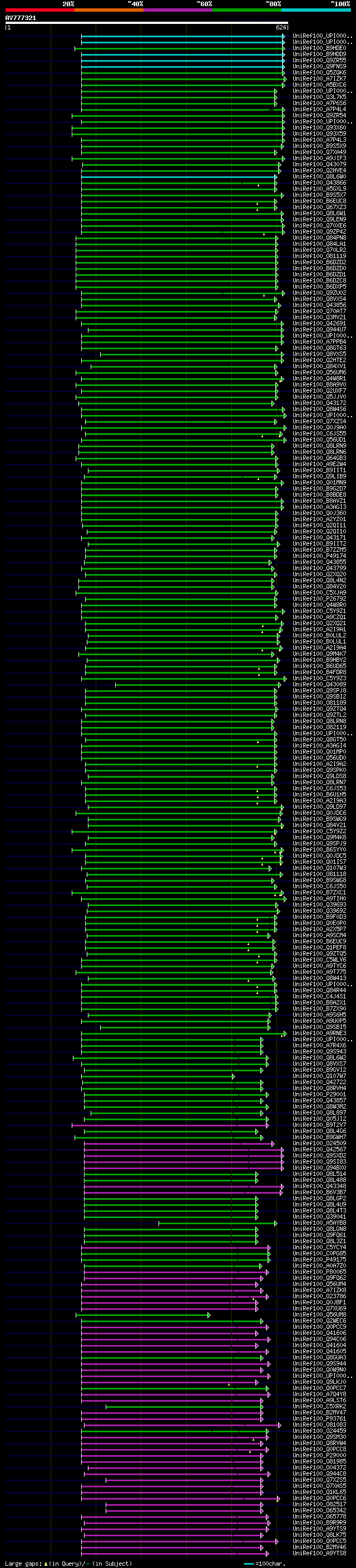Click the query end position label 624
356x1568 pixels.
[280, 27]
